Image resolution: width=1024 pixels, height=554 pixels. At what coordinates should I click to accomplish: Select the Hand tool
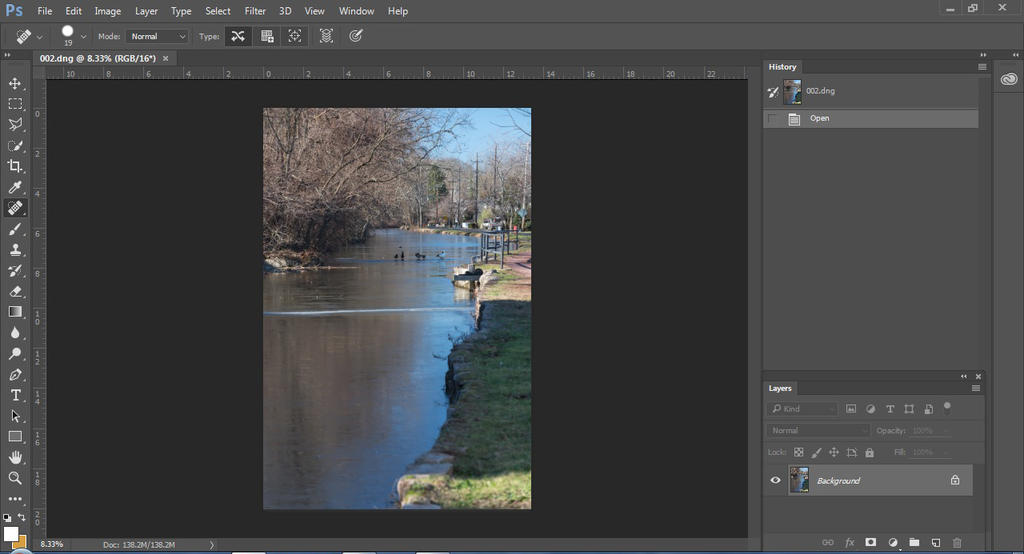pos(15,457)
